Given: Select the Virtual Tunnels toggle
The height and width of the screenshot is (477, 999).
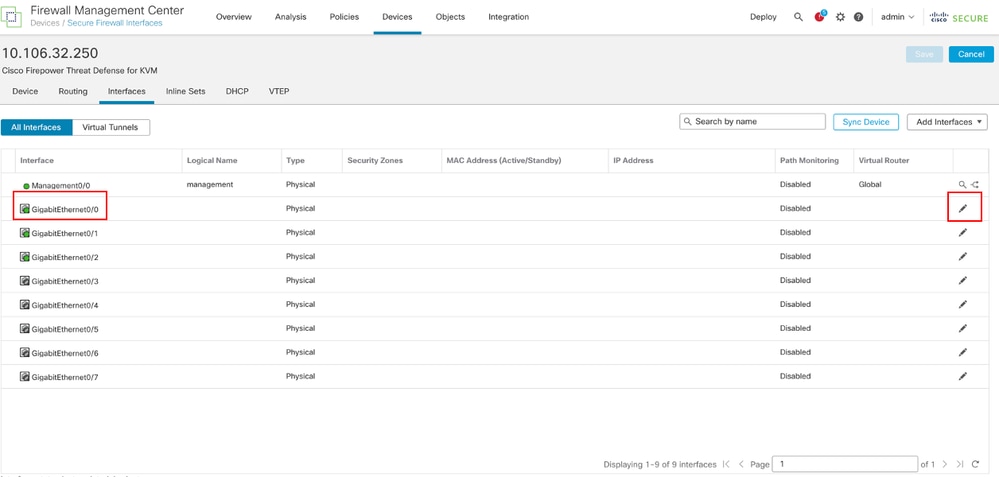Looking at the screenshot, I should (x=111, y=127).
